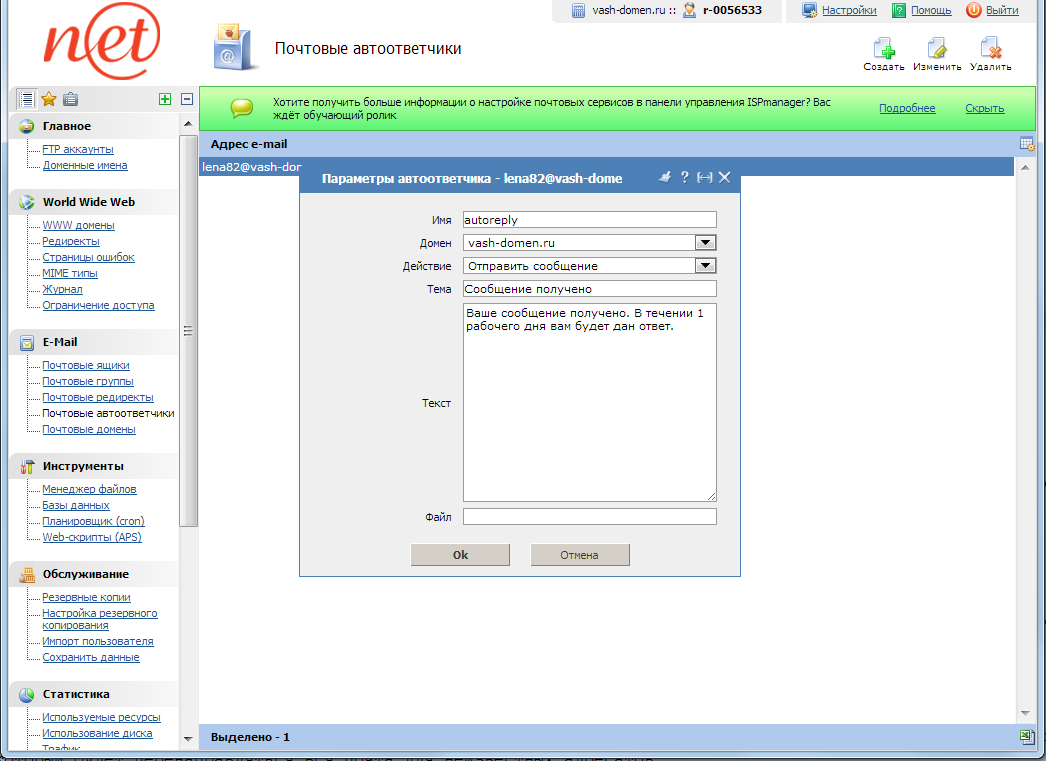Hide the training video banner via Скрыть link
The image size is (1046, 761).
tap(984, 107)
